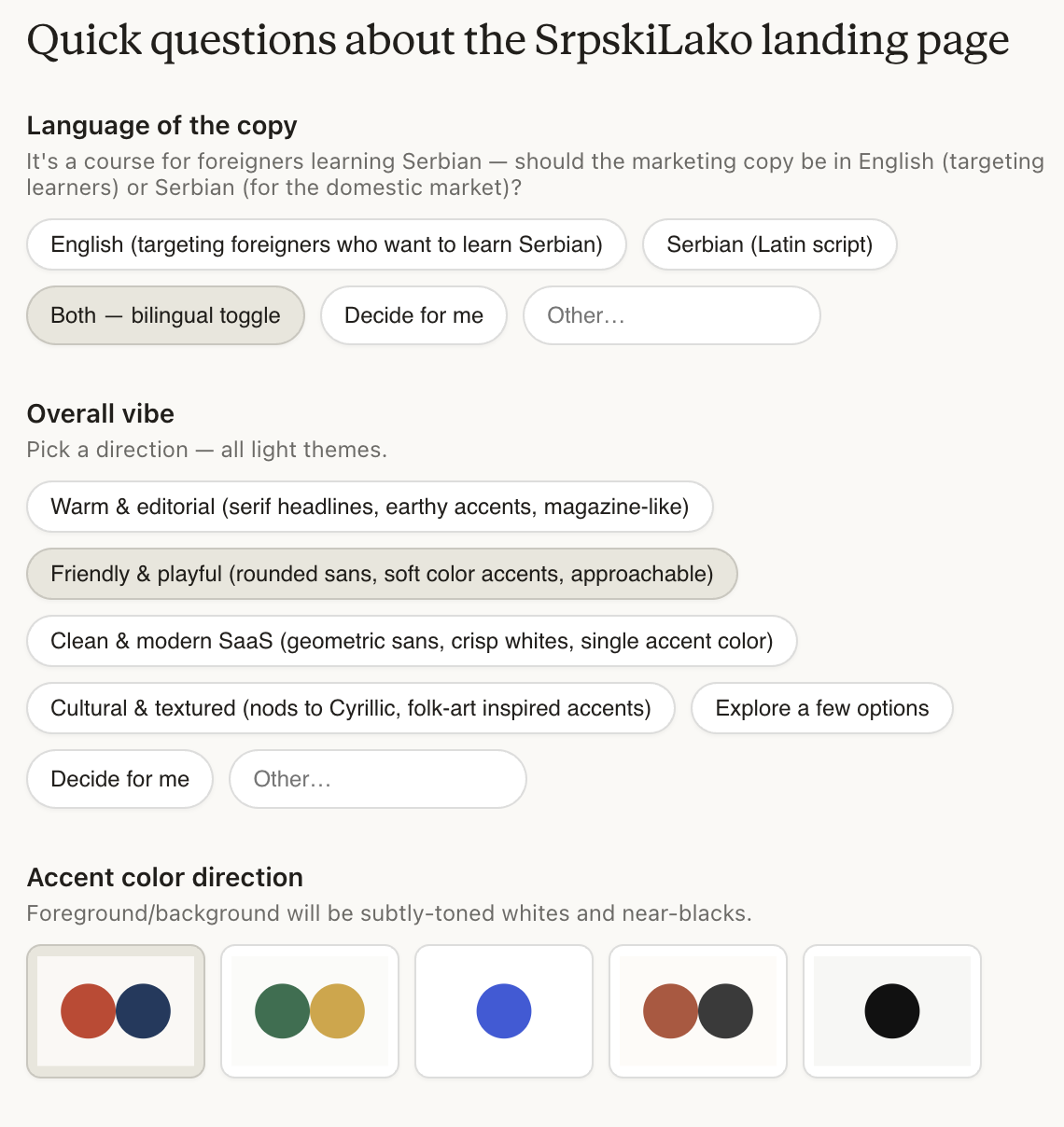Select Warm & editorial vibe
The height and width of the screenshot is (1127, 1064).
point(370,507)
